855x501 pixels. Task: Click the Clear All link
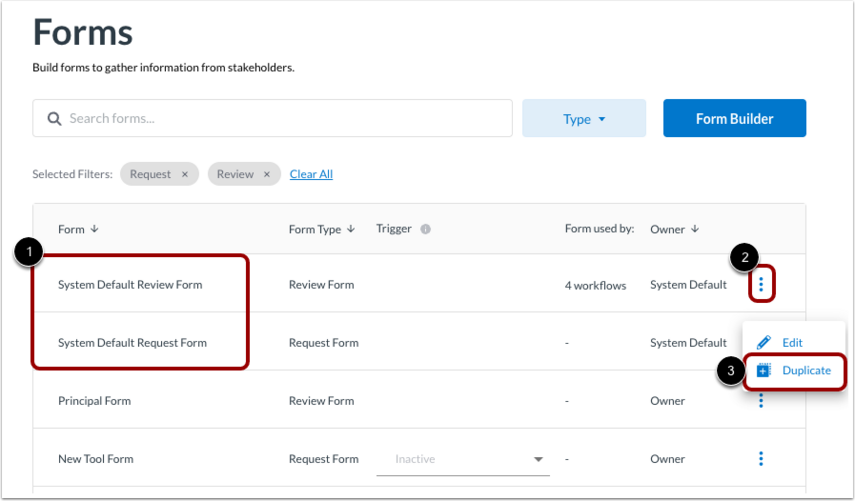point(311,174)
